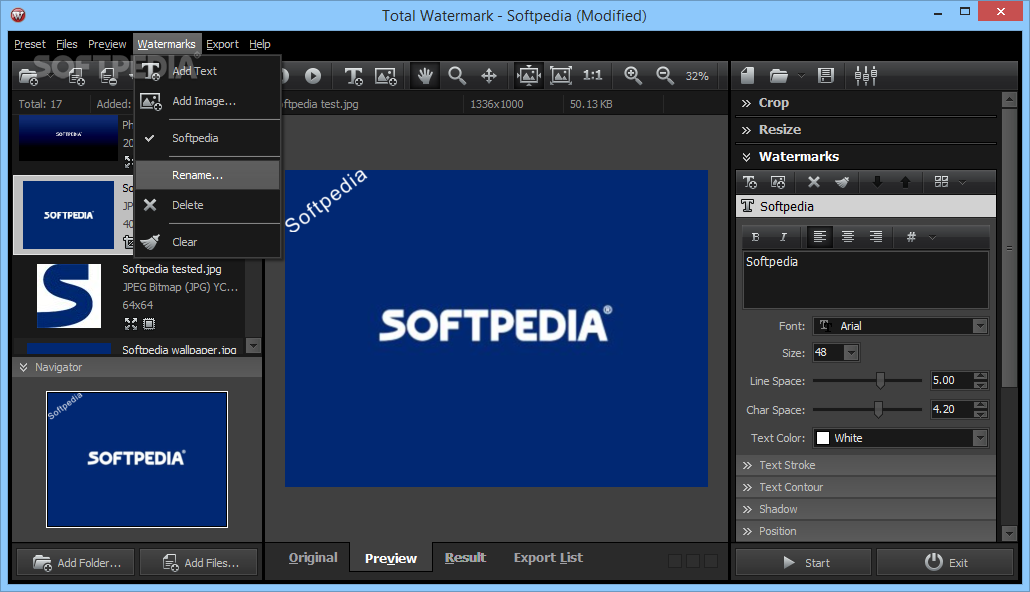Screen dimensions: 1030x592
Task: Choose Clear from the Watermarks menu
Action: click(x=208, y=242)
